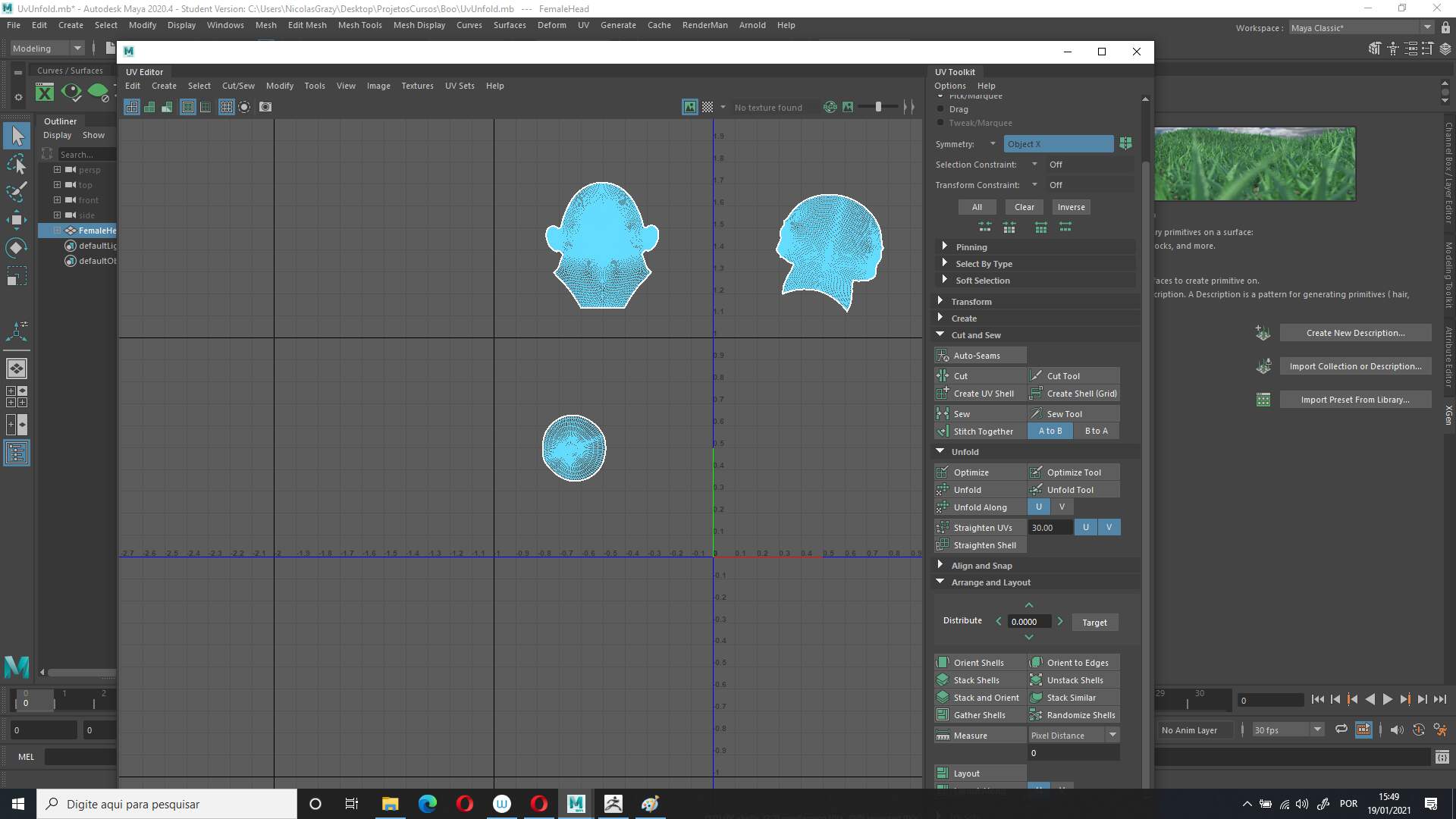Select the Lasso tool in toolbox

[x=17, y=164]
